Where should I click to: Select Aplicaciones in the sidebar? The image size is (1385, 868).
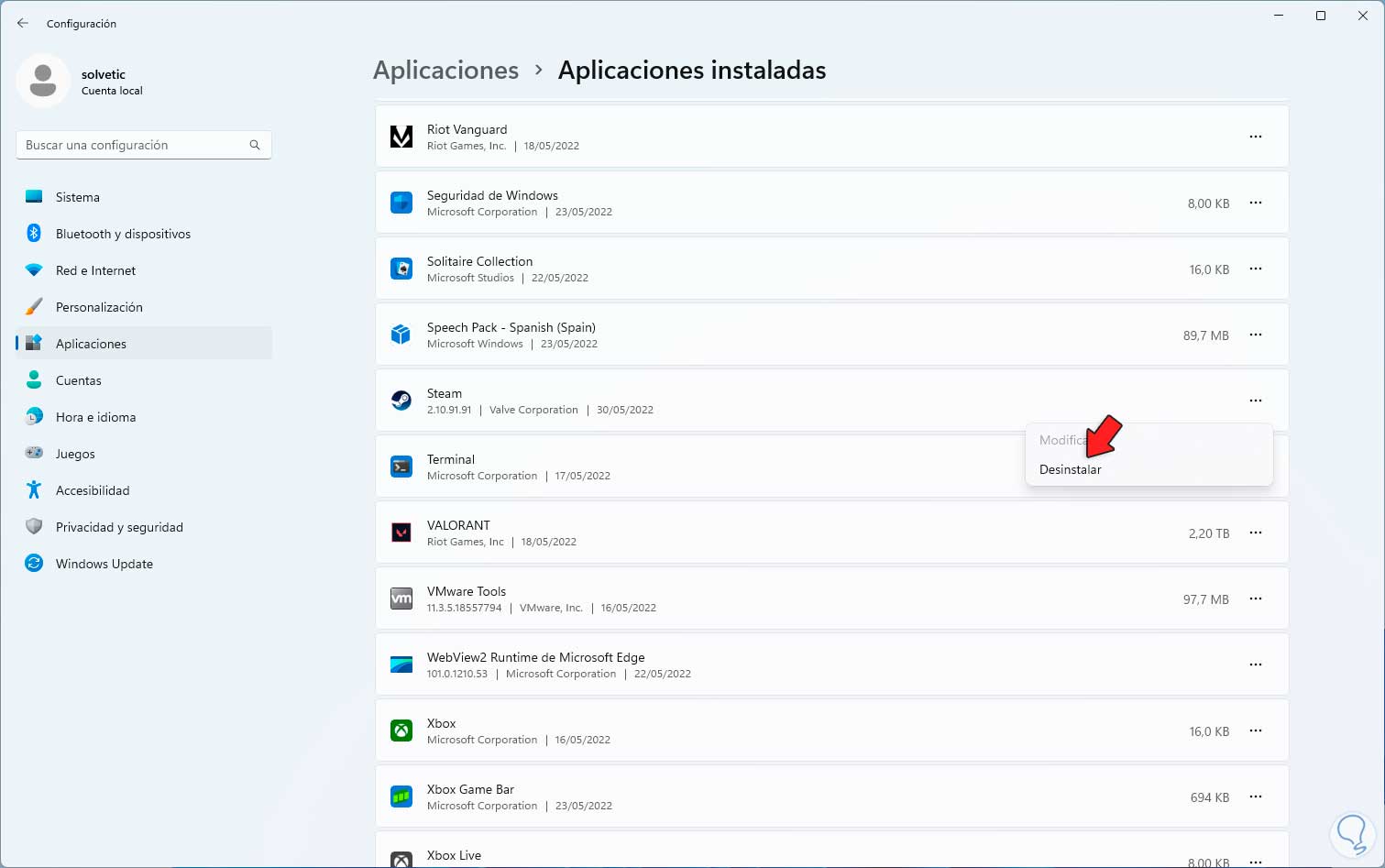click(144, 344)
